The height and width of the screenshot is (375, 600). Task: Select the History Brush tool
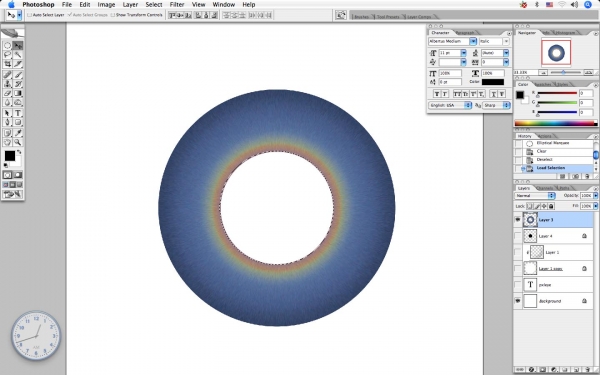click(18, 84)
